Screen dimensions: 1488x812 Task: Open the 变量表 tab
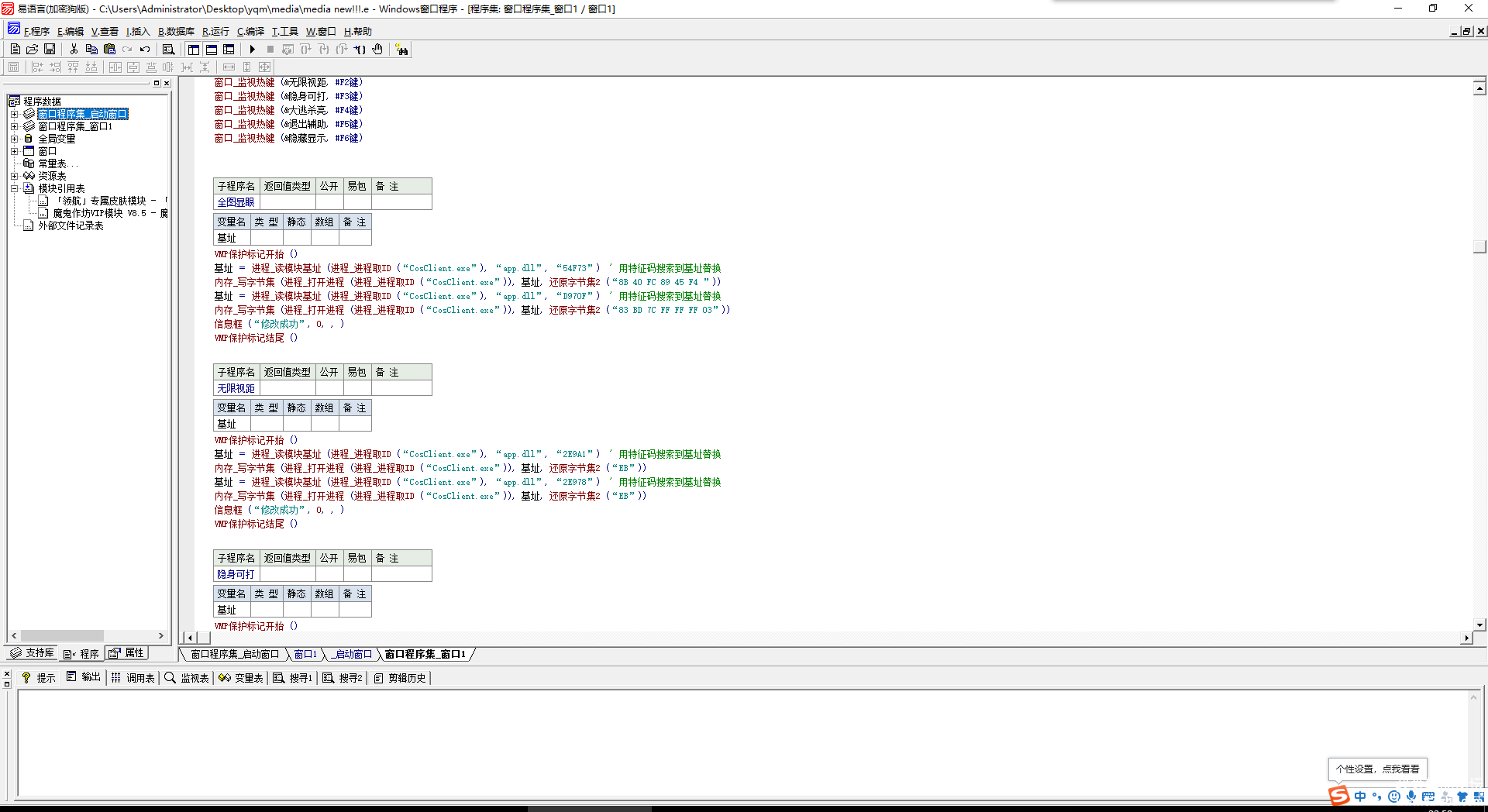tap(241, 678)
